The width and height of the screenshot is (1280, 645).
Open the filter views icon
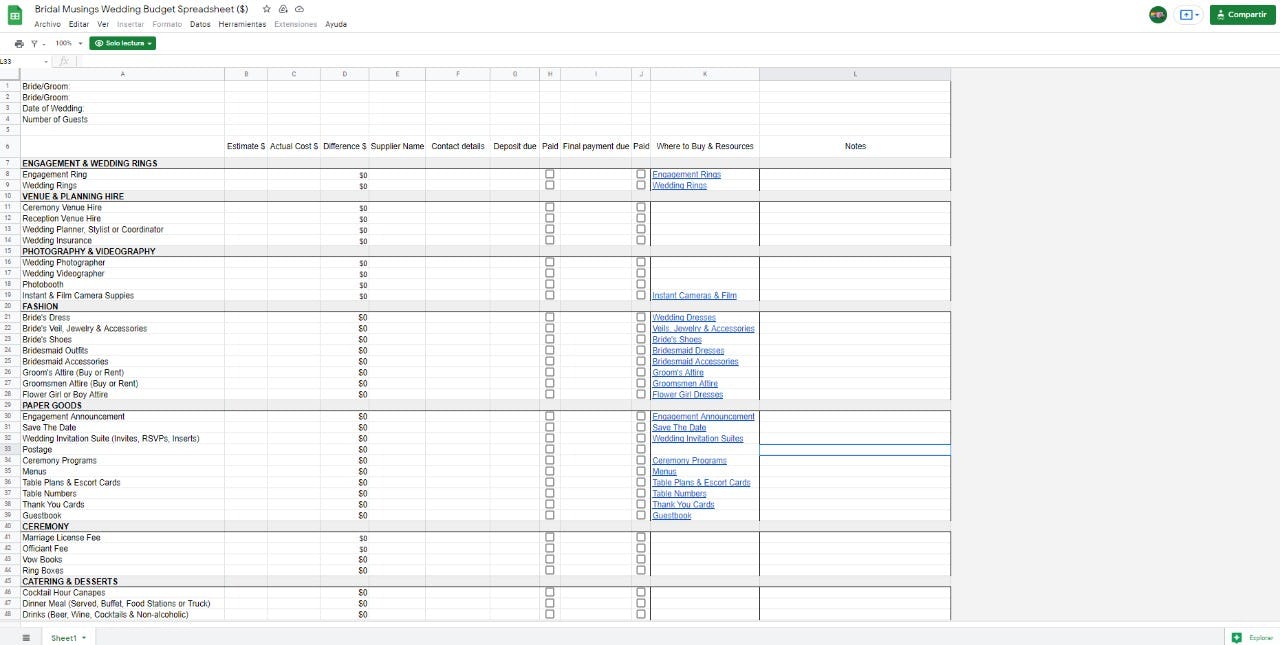point(37,44)
